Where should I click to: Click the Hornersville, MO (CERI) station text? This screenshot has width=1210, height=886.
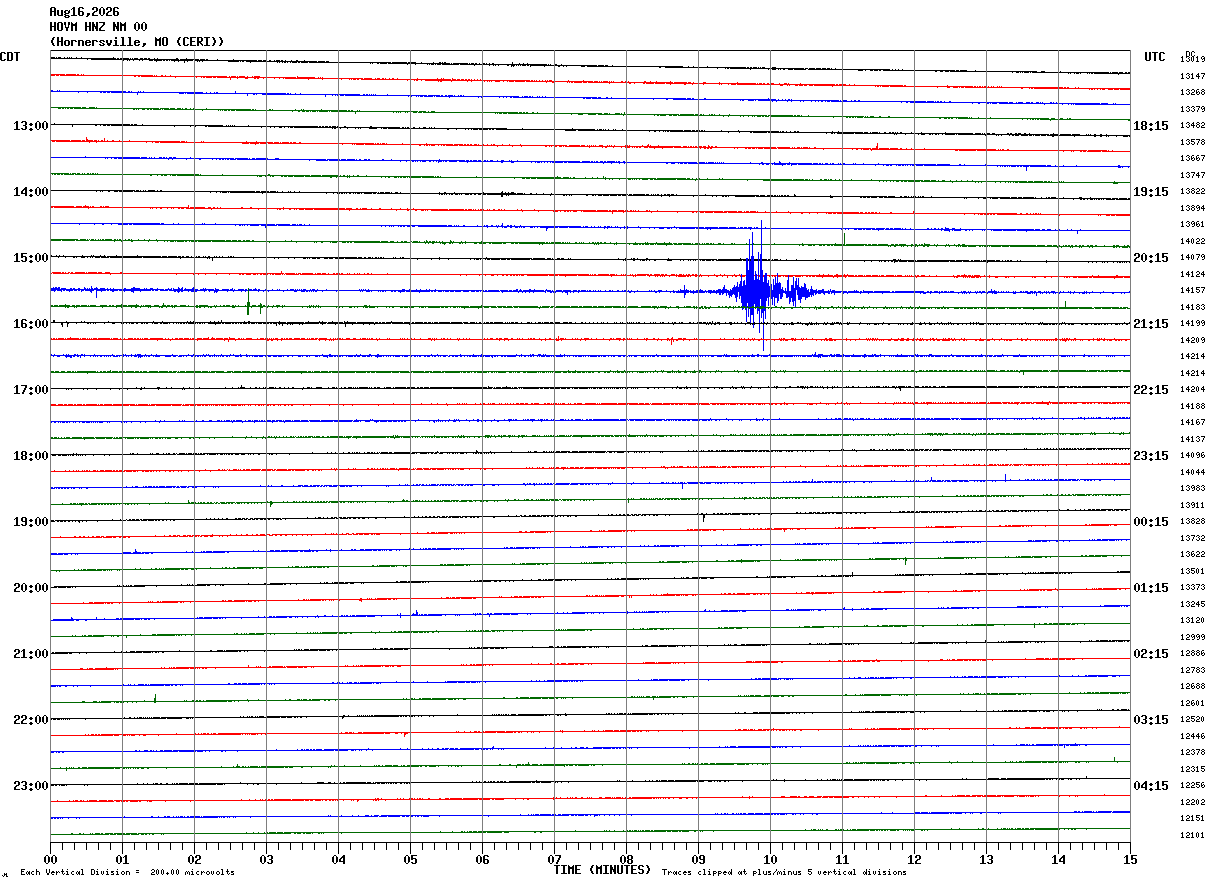[137, 42]
